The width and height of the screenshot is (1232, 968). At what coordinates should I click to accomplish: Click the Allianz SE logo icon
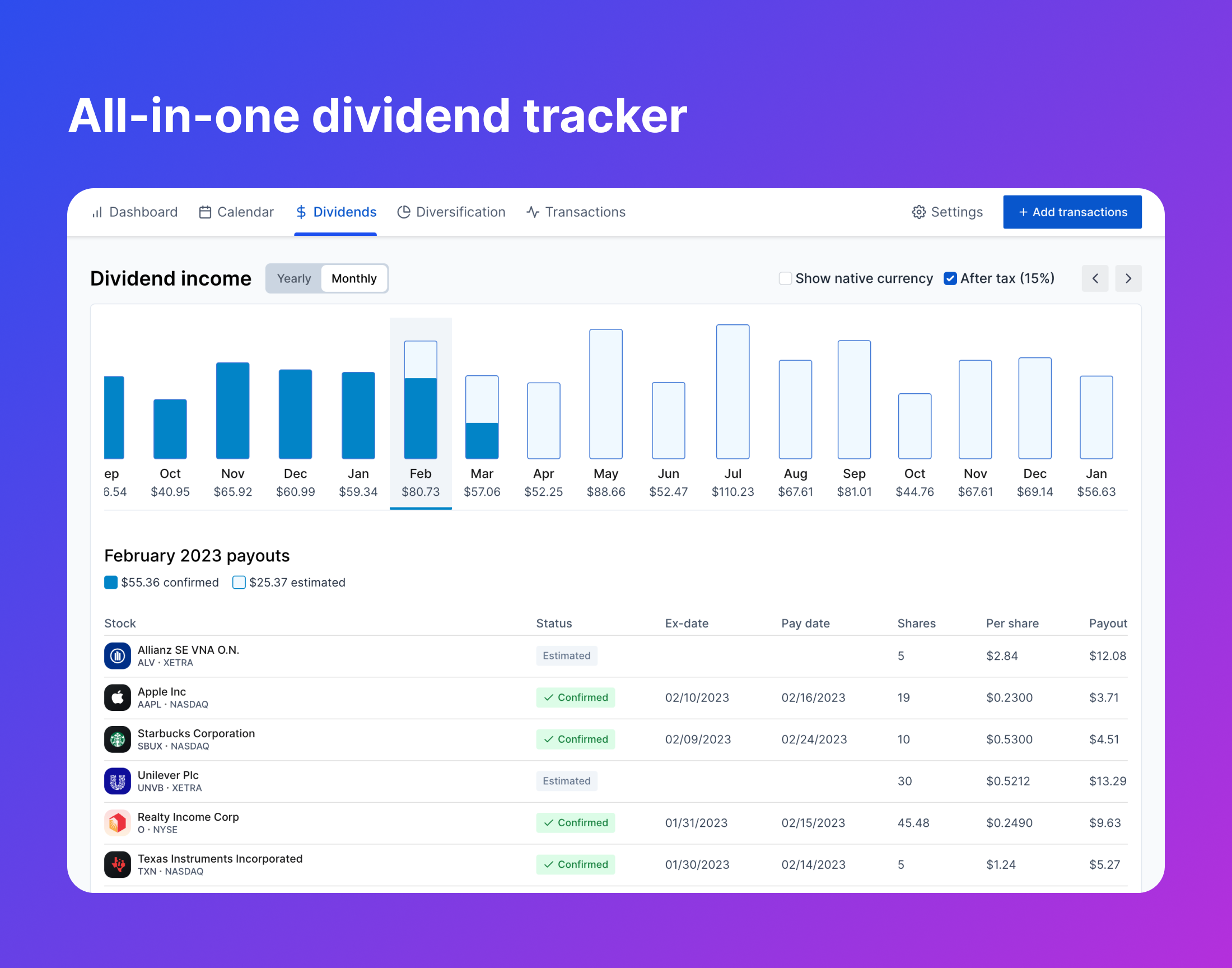point(118,656)
